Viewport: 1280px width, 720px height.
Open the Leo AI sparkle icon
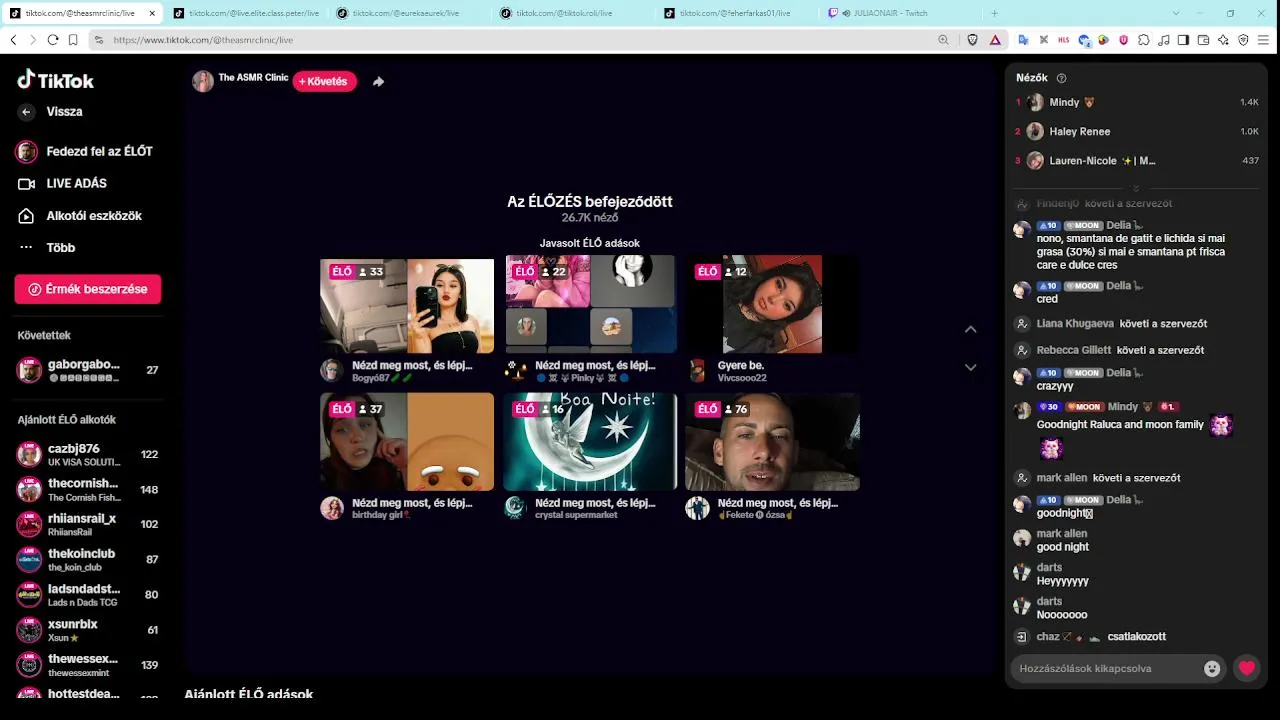click(x=1223, y=40)
